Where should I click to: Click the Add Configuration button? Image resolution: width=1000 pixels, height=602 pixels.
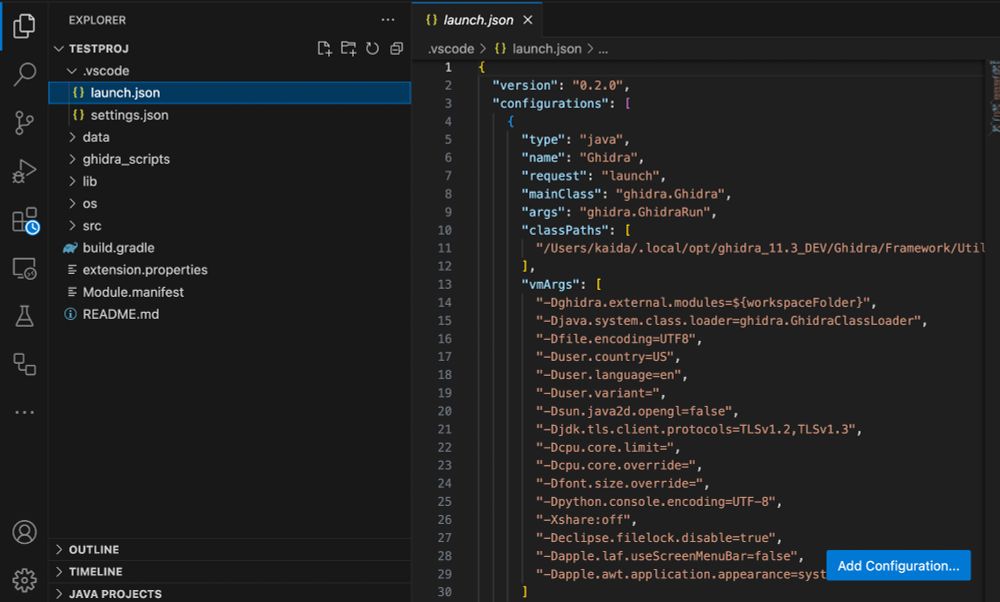pyautogui.click(x=898, y=566)
